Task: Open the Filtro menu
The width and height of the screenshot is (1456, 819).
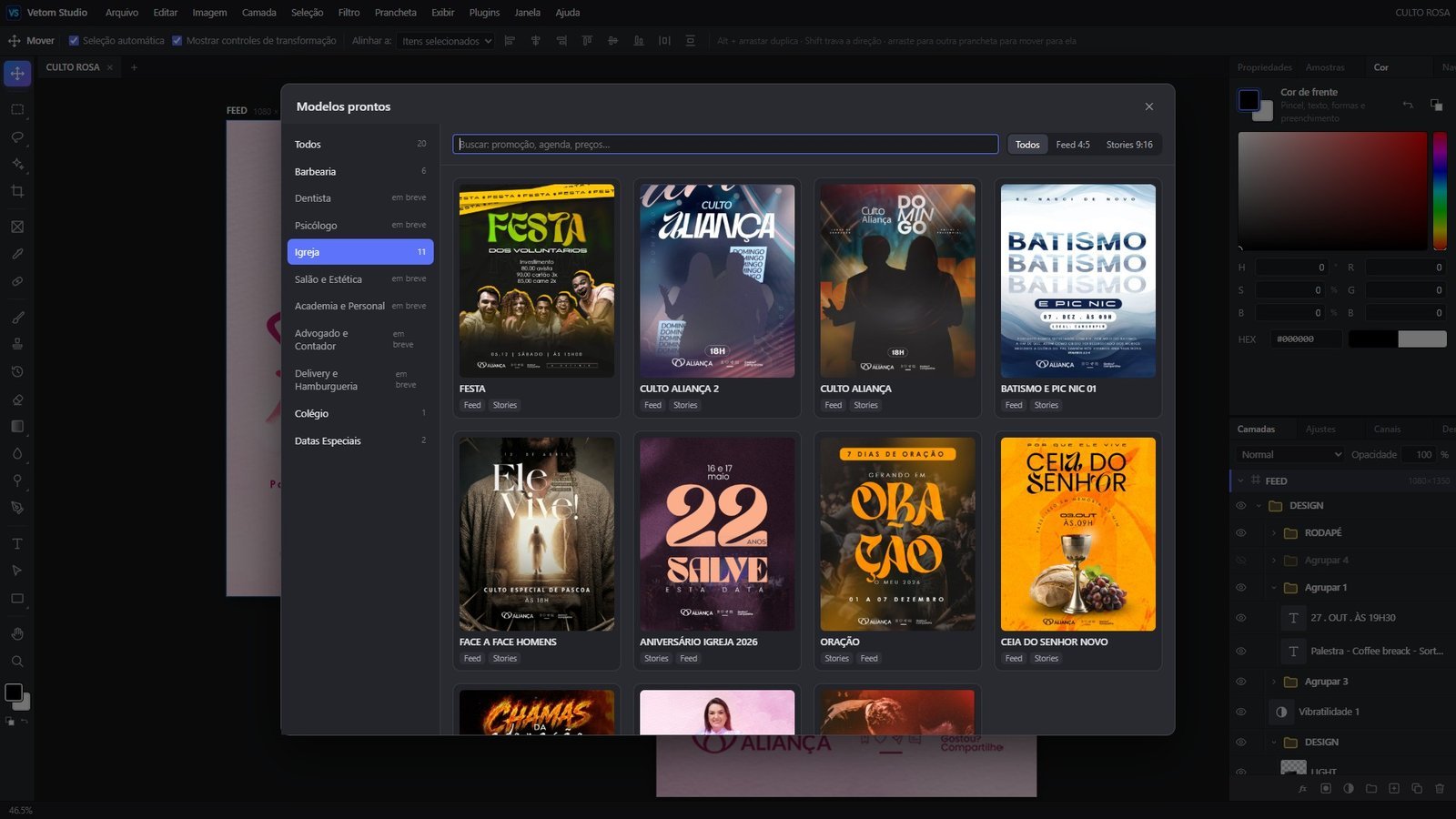Action: (x=349, y=13)
